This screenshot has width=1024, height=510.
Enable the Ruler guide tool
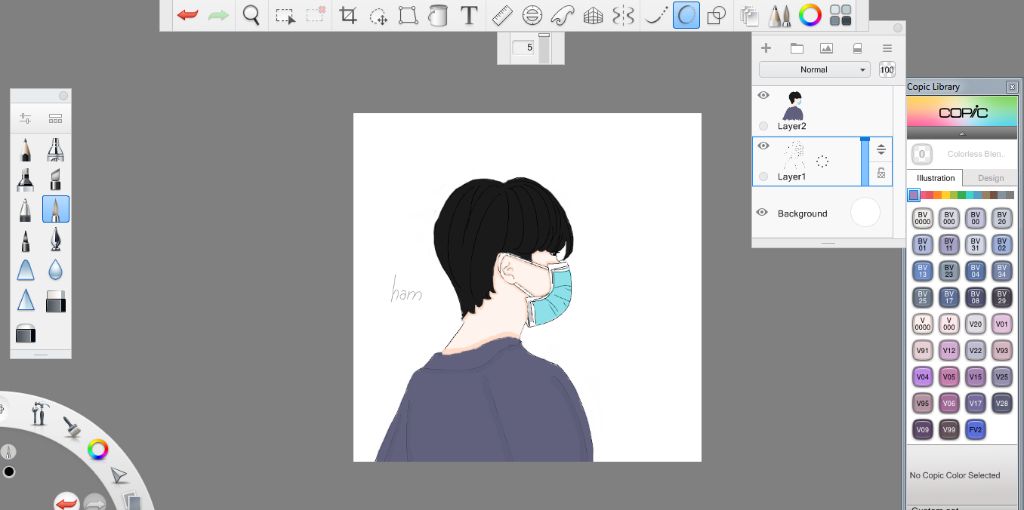pyautogui.click(x=502, y=15)
